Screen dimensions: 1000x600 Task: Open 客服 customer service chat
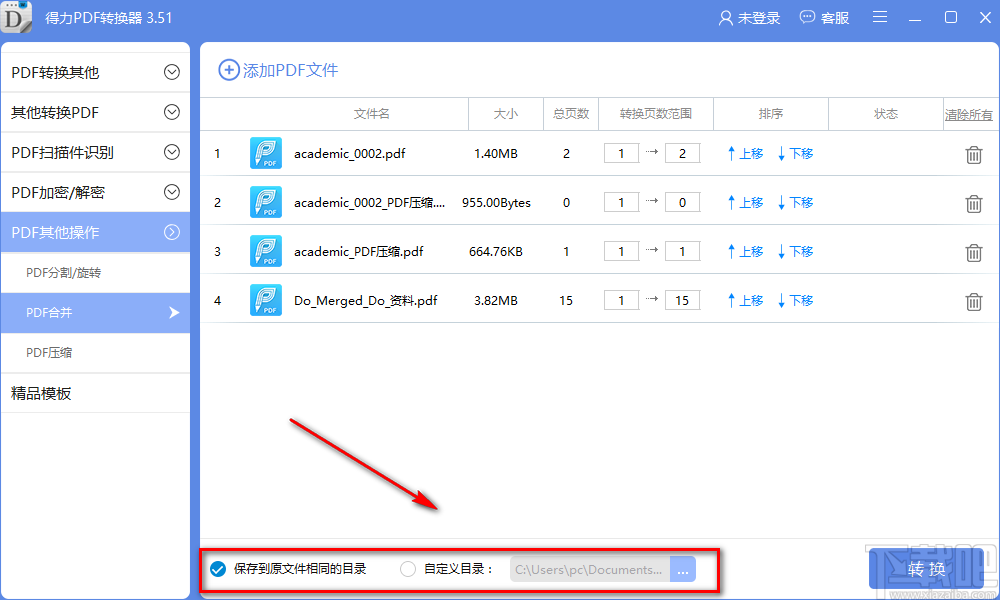pos(825,18)
